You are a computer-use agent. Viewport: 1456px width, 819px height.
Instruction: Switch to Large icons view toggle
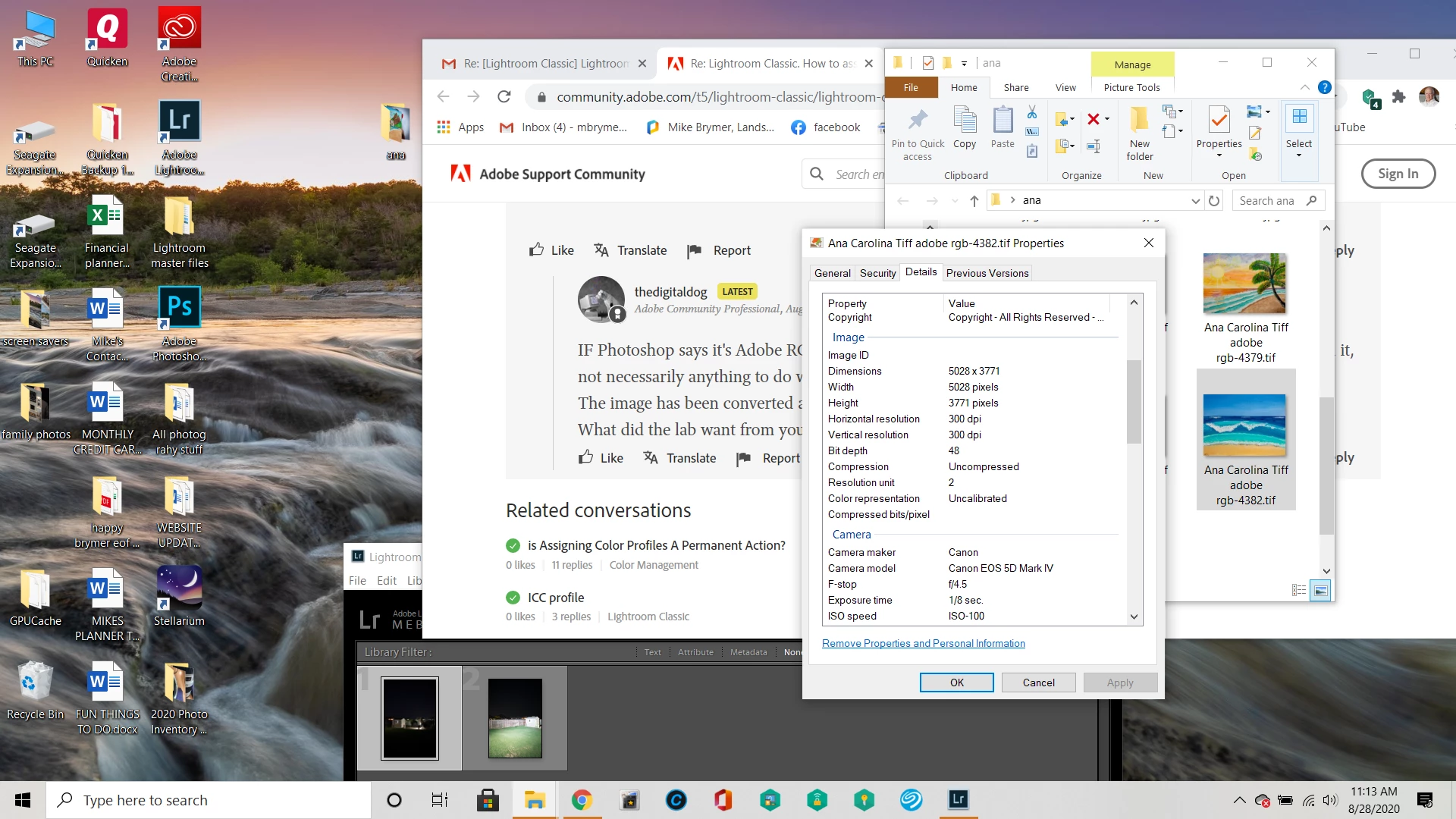pos(1320,590)
